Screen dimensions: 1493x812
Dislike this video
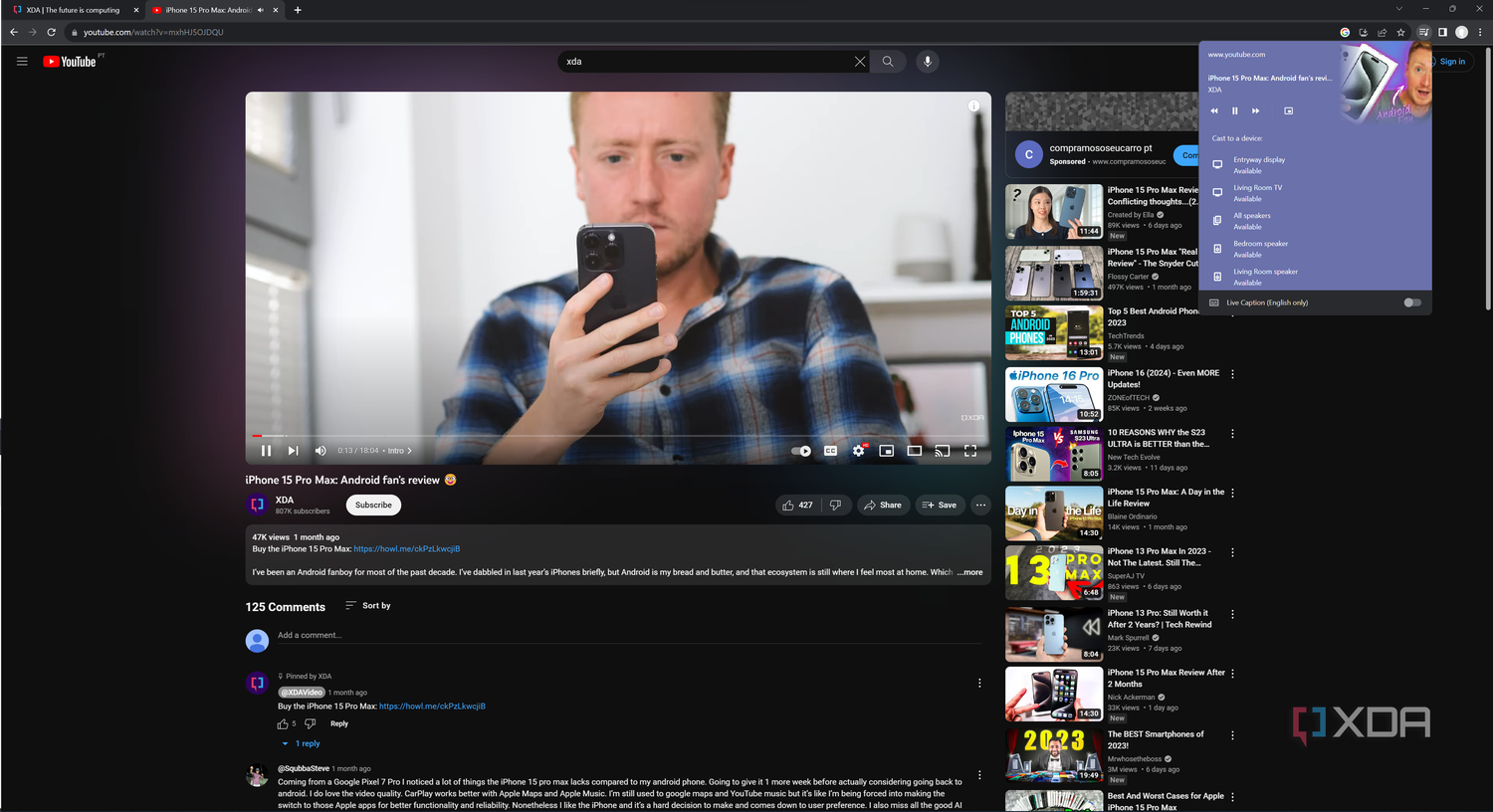[835, 506]
